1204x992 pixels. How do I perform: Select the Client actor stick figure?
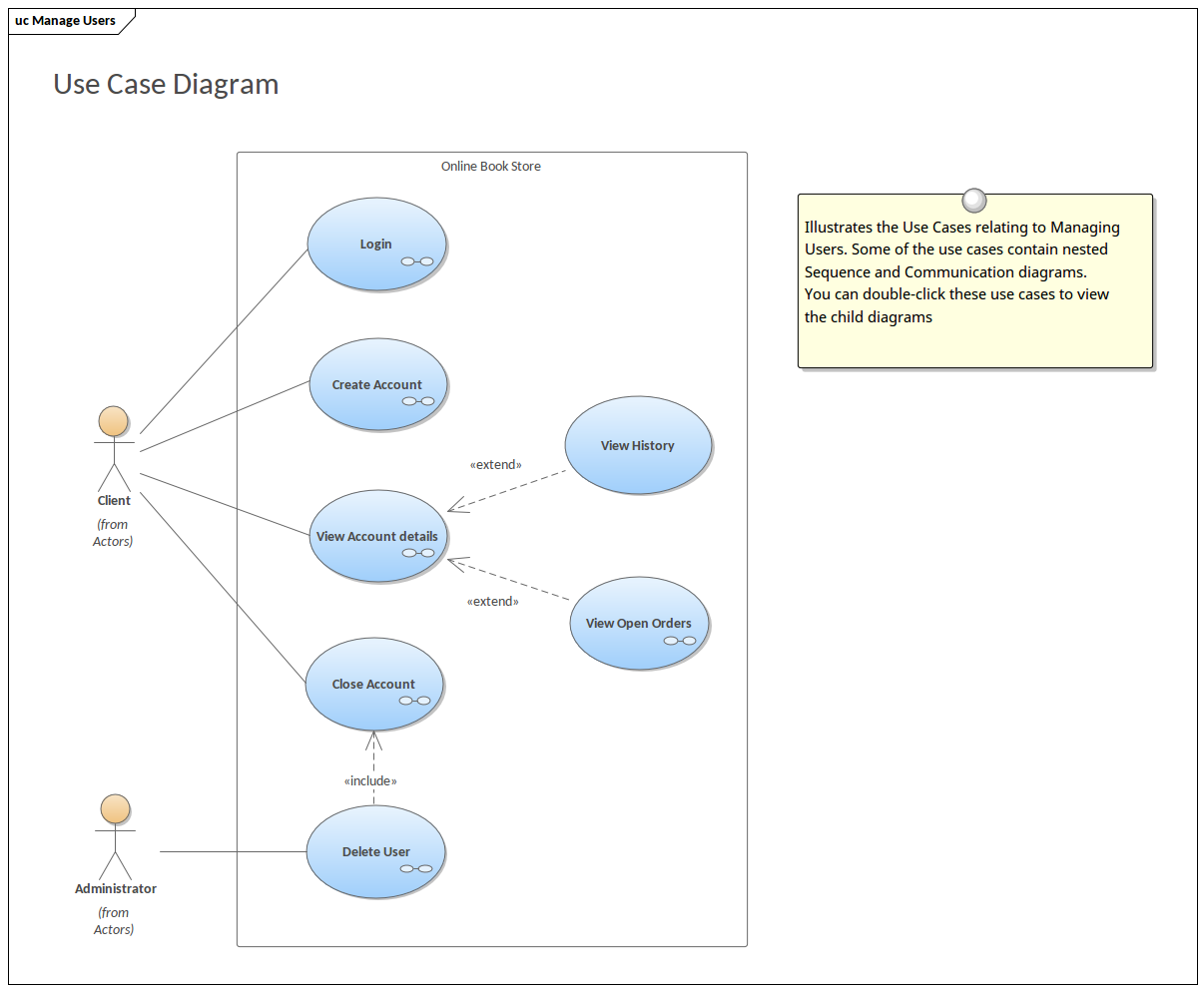tap(114, 447)
